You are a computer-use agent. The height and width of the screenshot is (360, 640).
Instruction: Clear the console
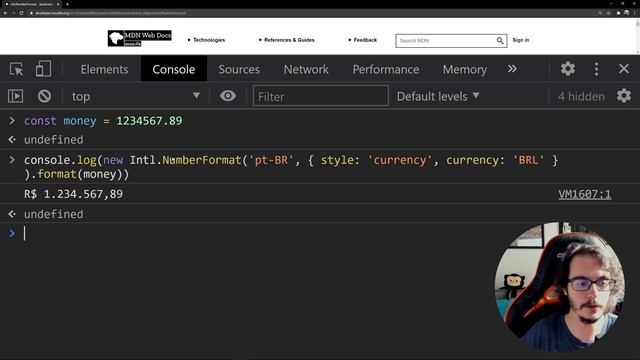(44, 96)
